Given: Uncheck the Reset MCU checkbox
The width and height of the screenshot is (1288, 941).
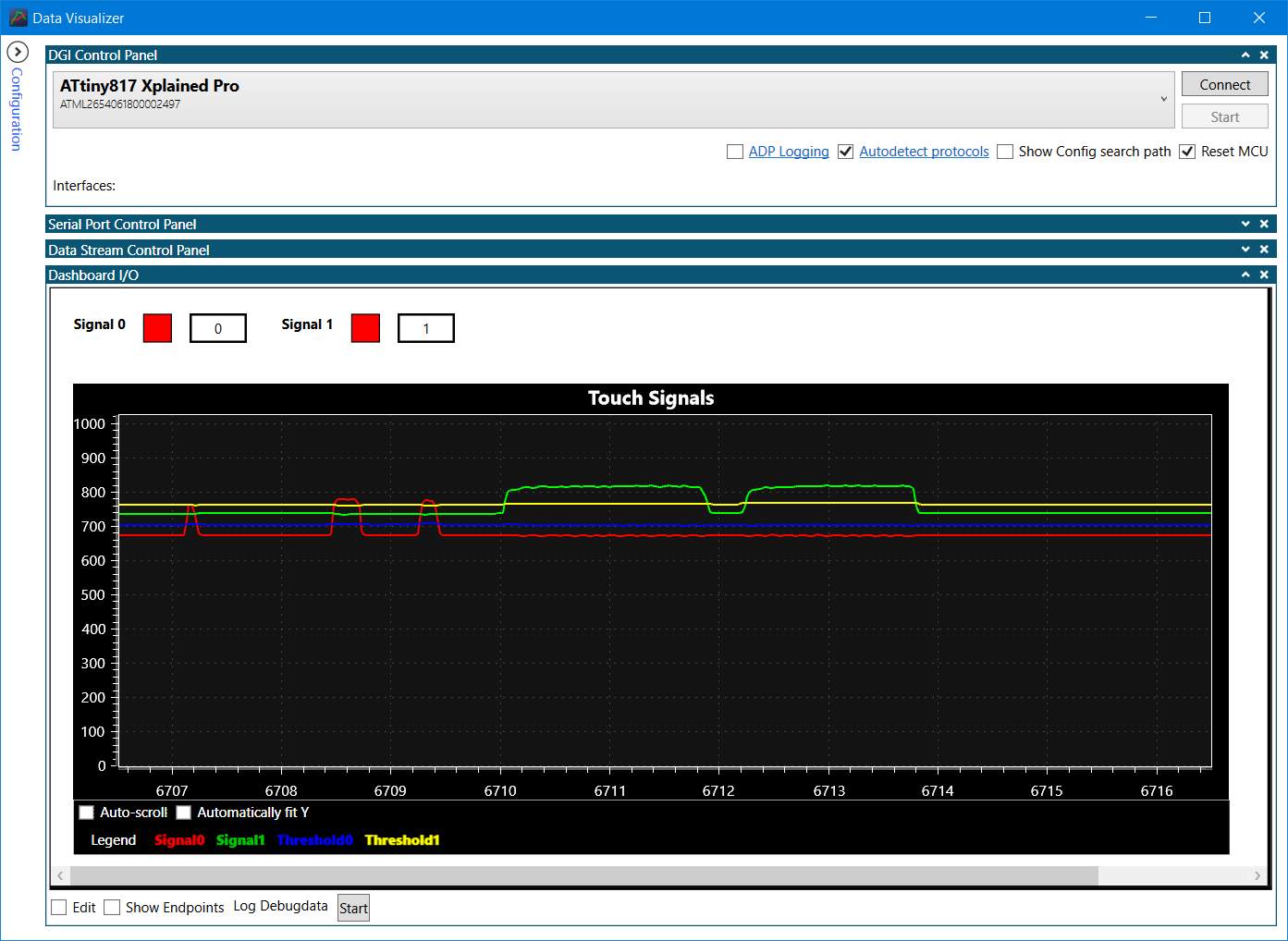Looking at the screenshot, I should (x=1187, y=152).
